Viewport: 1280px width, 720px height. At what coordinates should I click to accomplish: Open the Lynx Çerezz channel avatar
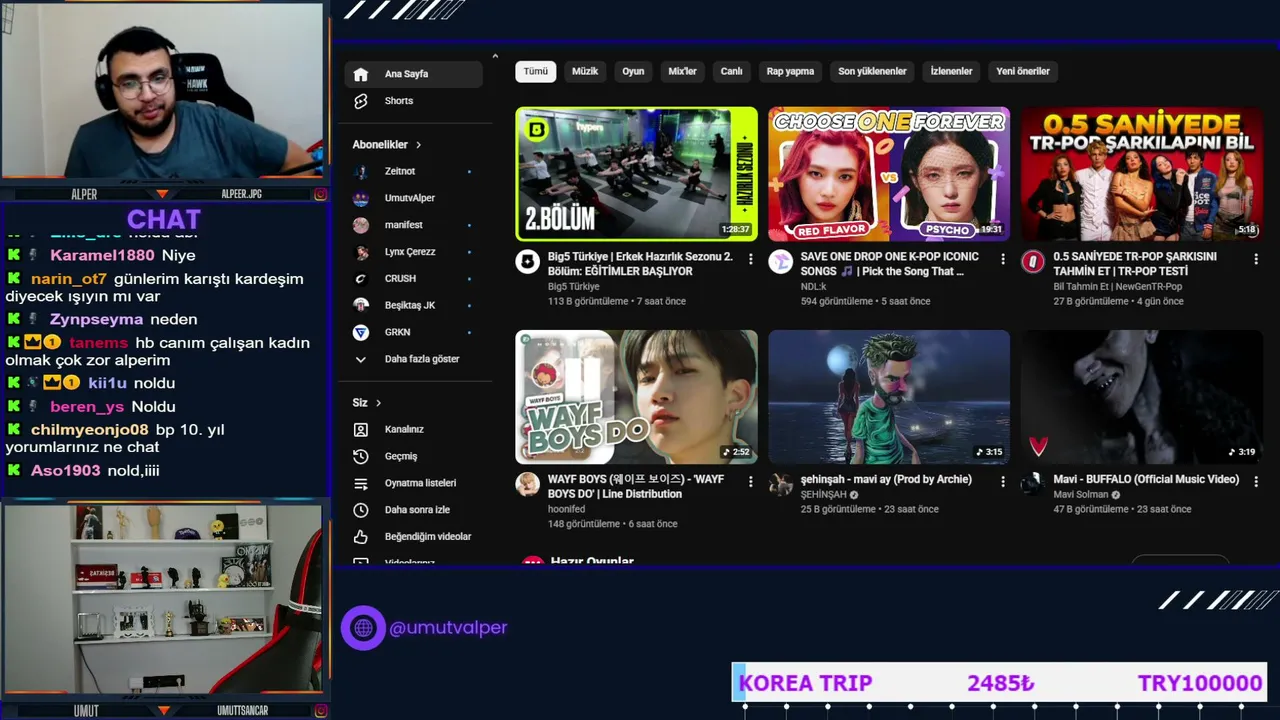point(361,252)
